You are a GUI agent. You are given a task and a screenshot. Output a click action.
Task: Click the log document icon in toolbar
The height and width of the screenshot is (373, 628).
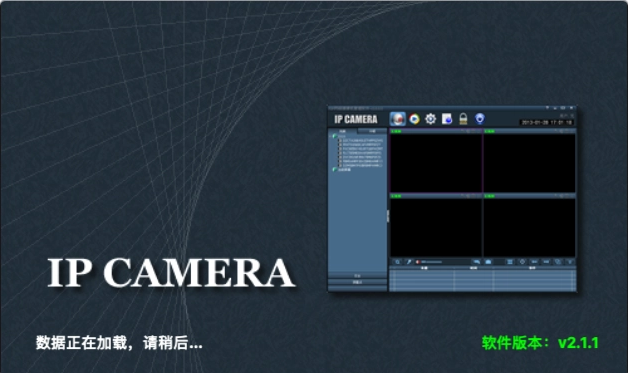tap(447, 119)
